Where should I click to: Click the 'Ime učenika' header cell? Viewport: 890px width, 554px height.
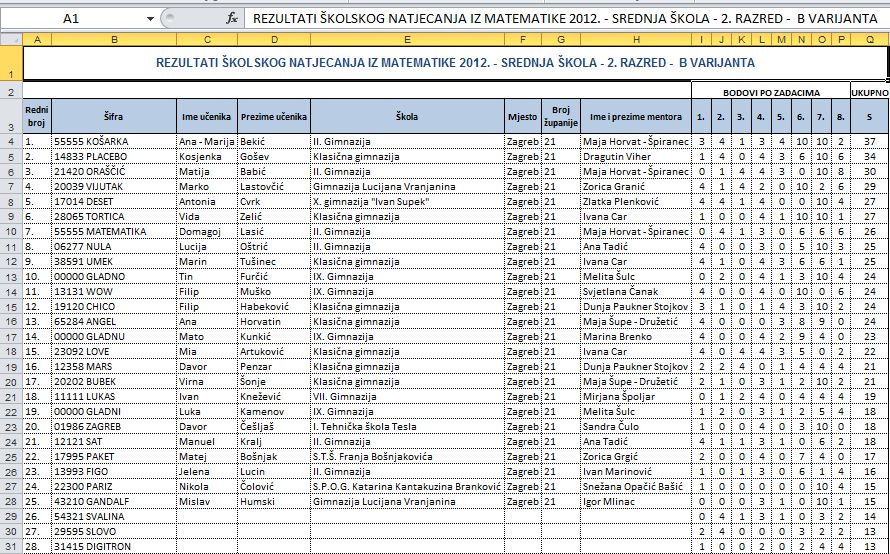coord(207,116)
